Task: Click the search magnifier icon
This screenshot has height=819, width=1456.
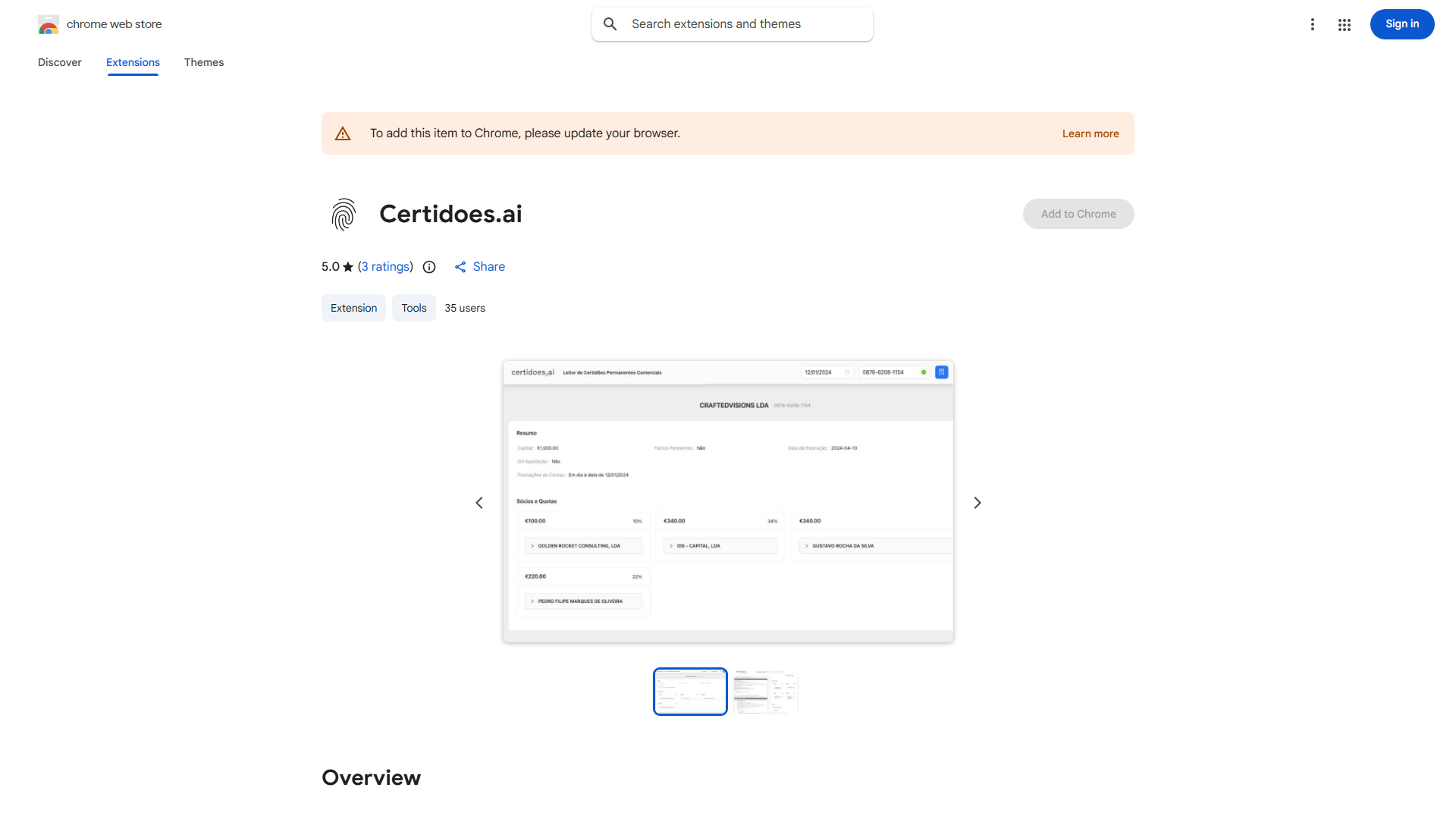Action: [x=610, y=24]
